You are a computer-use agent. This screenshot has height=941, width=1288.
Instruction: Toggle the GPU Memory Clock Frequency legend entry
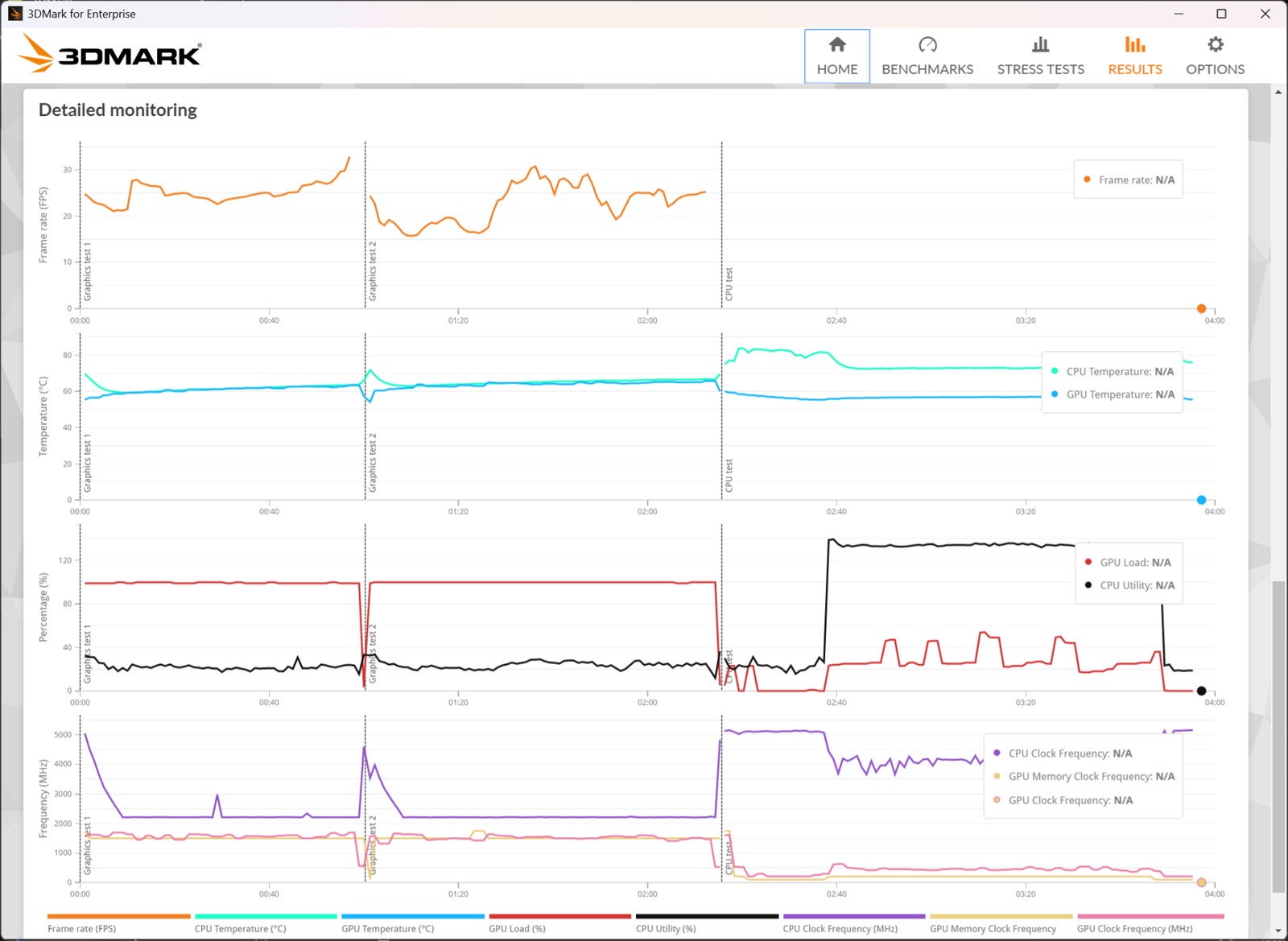click(x=1001, y=922)
